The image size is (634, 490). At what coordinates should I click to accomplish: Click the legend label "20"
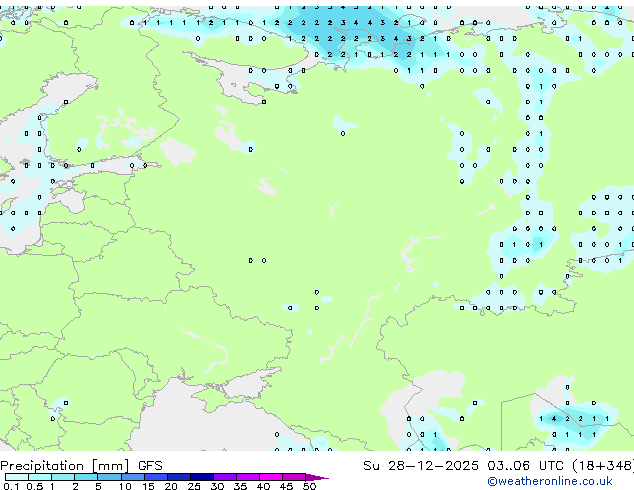171,486
